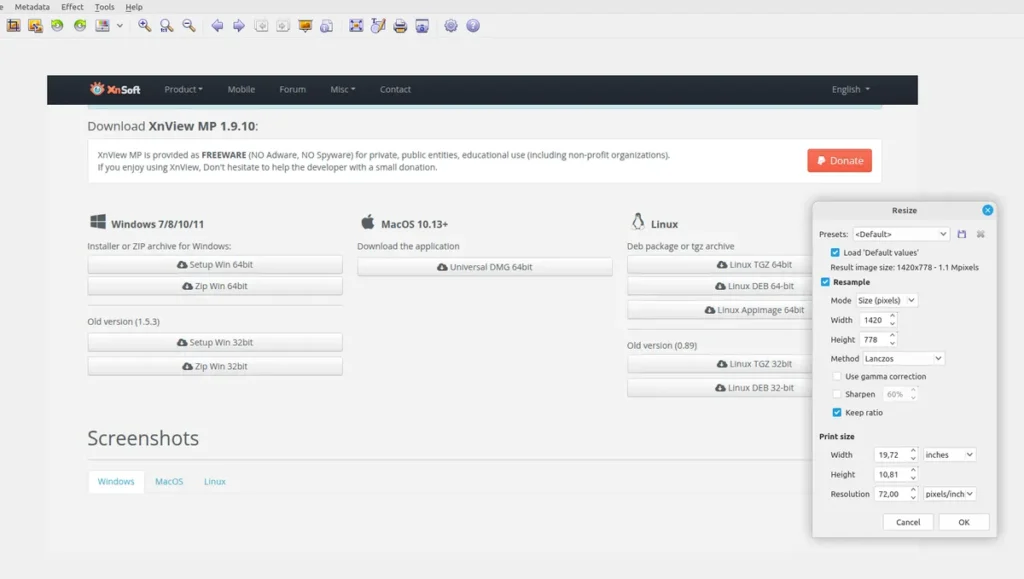
Task: Decrease Resample Height 778 with down arrow
Action: pyautogui.click(x=892, y=343)
